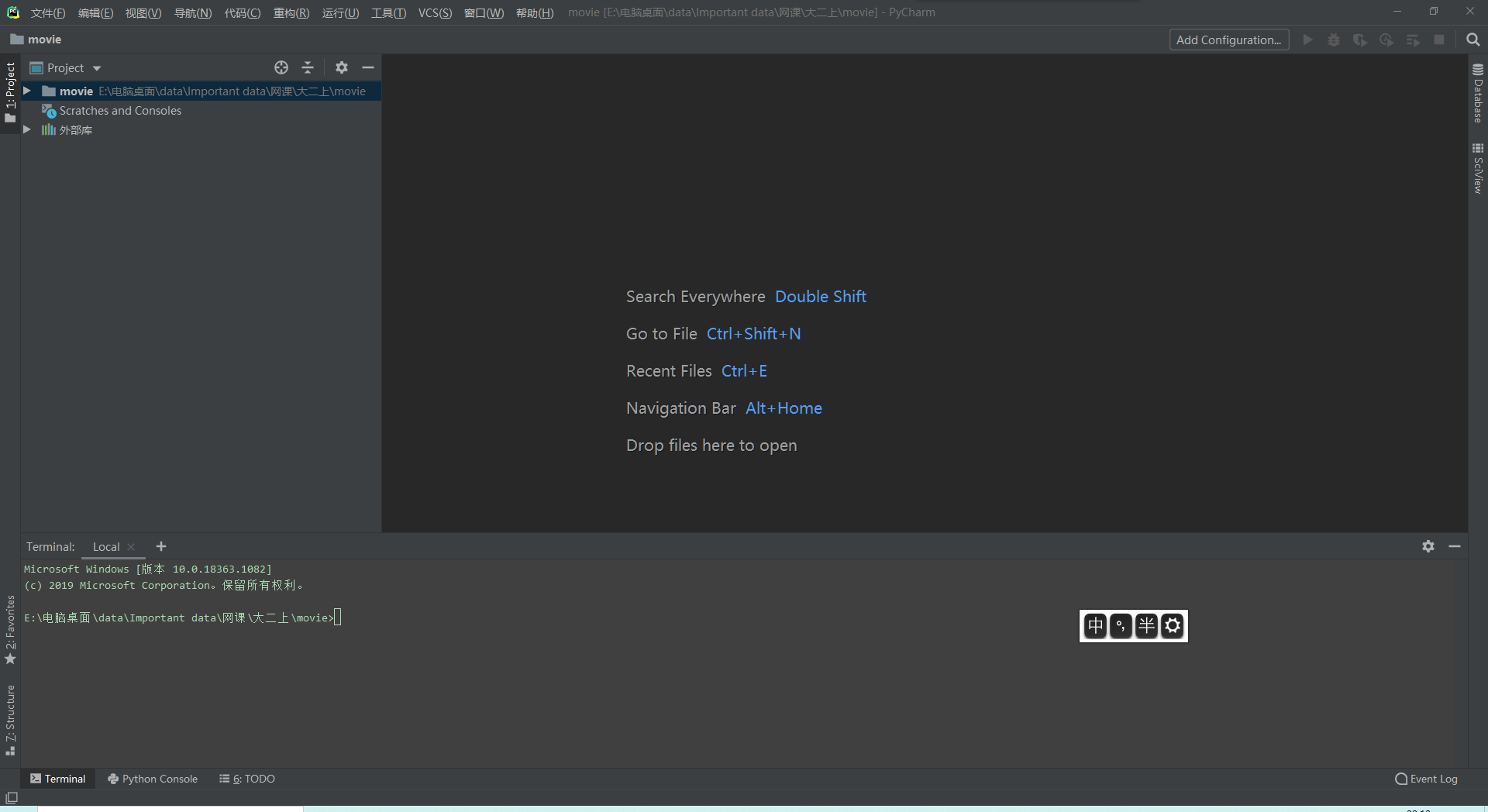Toggle the input method punctuation icon

coord(1121,625)
